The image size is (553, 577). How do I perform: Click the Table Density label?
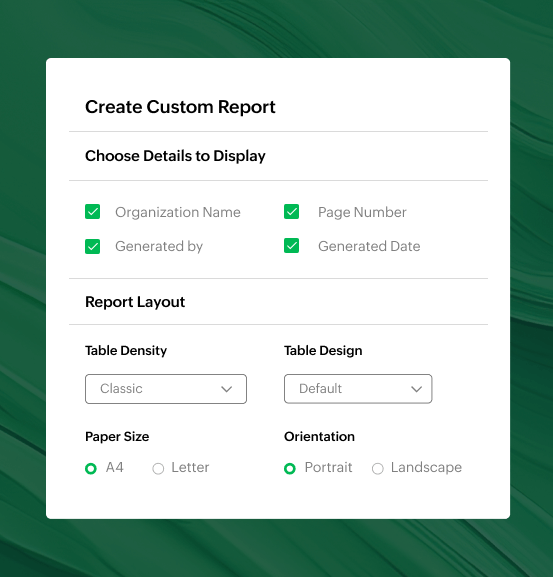126,351
